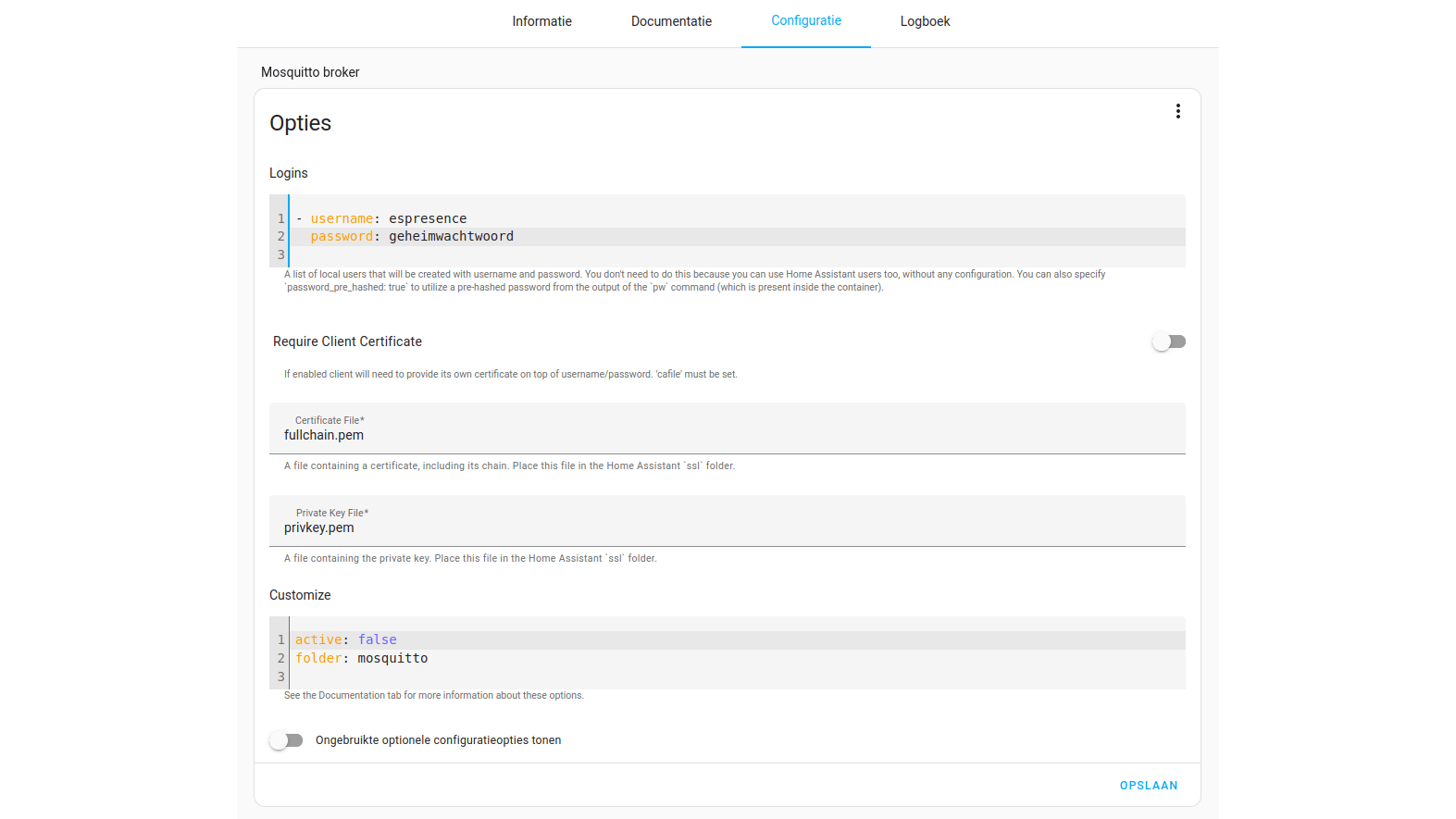This screenshot has width=1456, height=819.
Task: Click the Opties card heading
Action: (x=301, y=123)
